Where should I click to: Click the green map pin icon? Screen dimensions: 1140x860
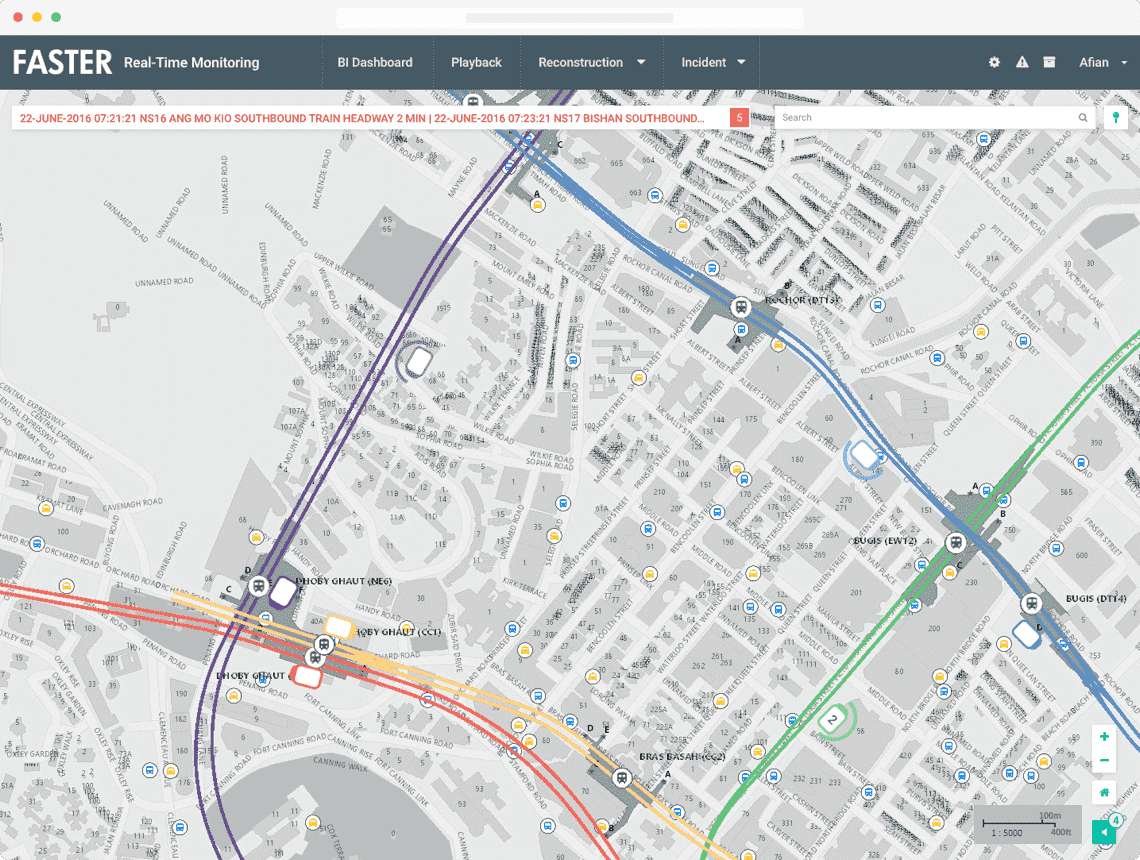point(1116,118)
